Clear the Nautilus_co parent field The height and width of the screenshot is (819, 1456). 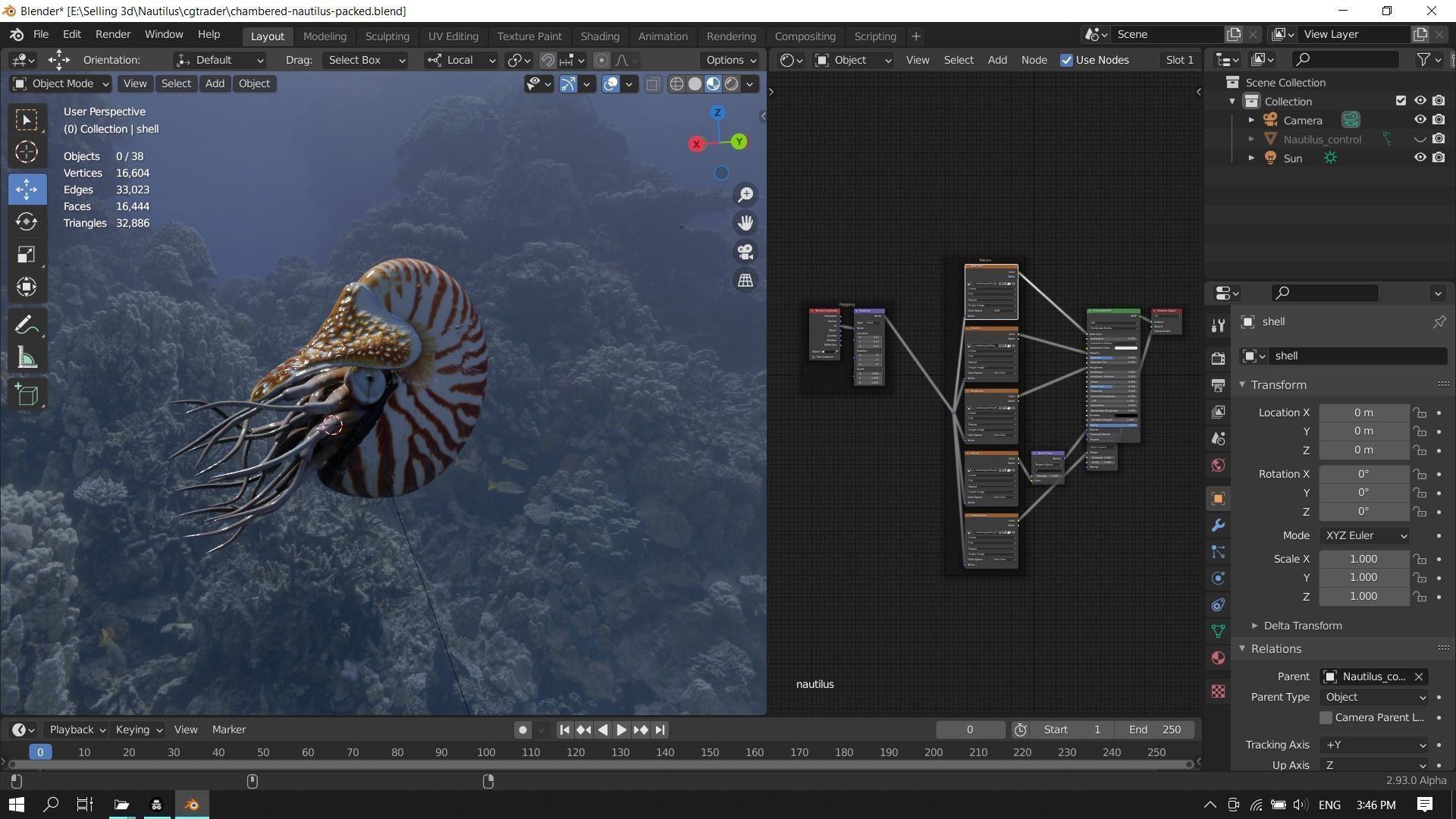1419,676
